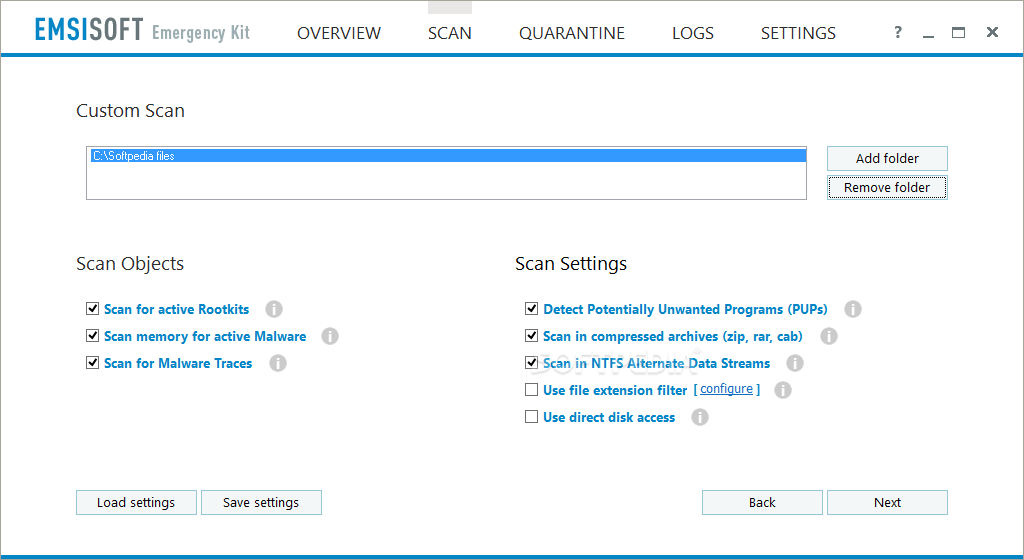Image resolution: width=1024 pixels, height=560 pixels.
Task: Go to the QUARANTINE tab
Action: pos(571,33)
